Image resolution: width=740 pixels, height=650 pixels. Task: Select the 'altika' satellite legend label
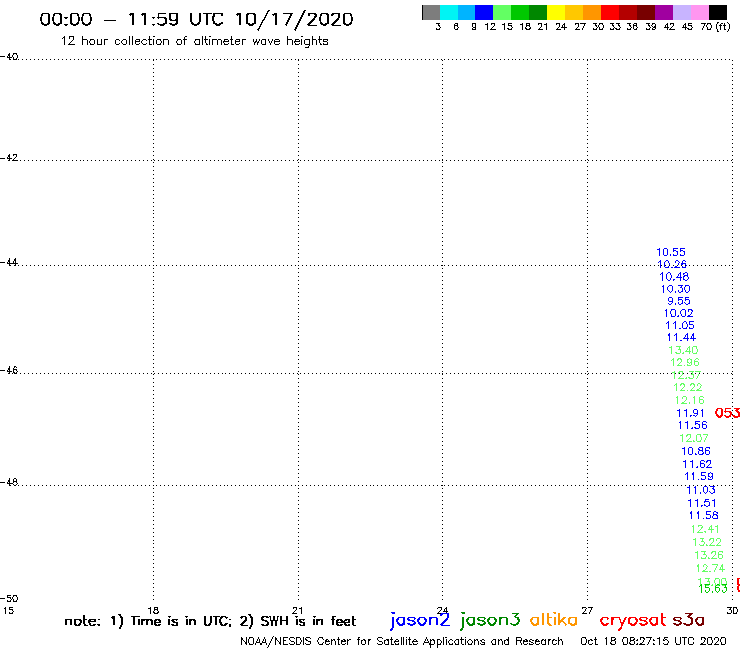pos(554,620)
